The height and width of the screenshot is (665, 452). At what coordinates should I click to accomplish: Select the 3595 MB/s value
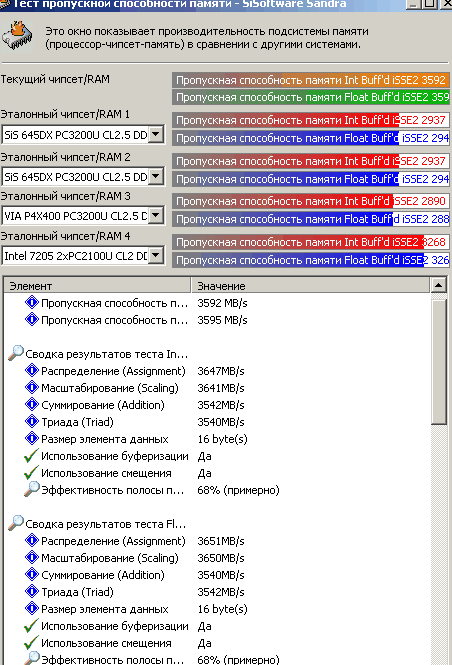pyautogui.click(x=222, y=320)
